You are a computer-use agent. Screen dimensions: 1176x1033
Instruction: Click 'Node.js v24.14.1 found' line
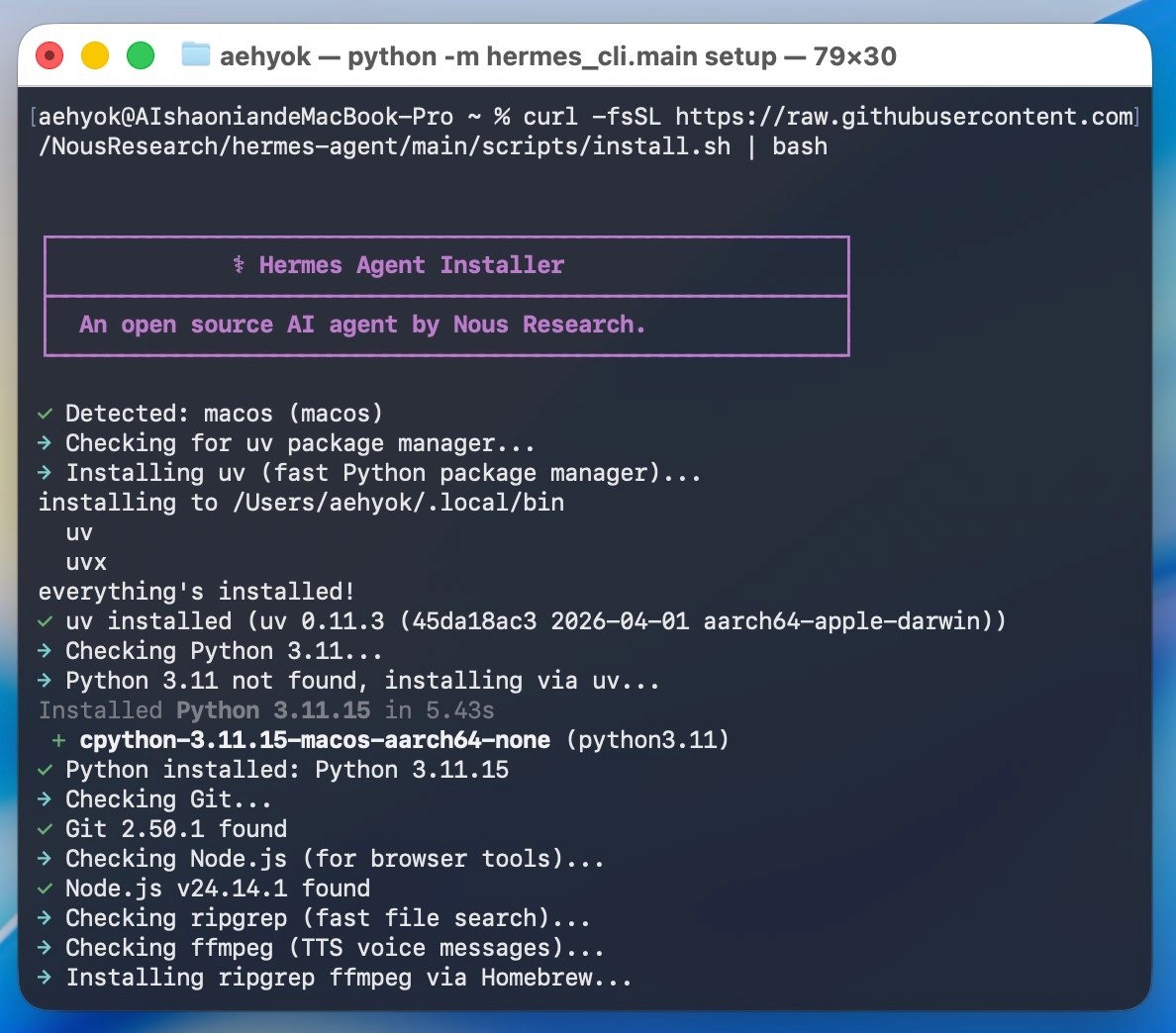pyautogui.click(x=218, y=889)
